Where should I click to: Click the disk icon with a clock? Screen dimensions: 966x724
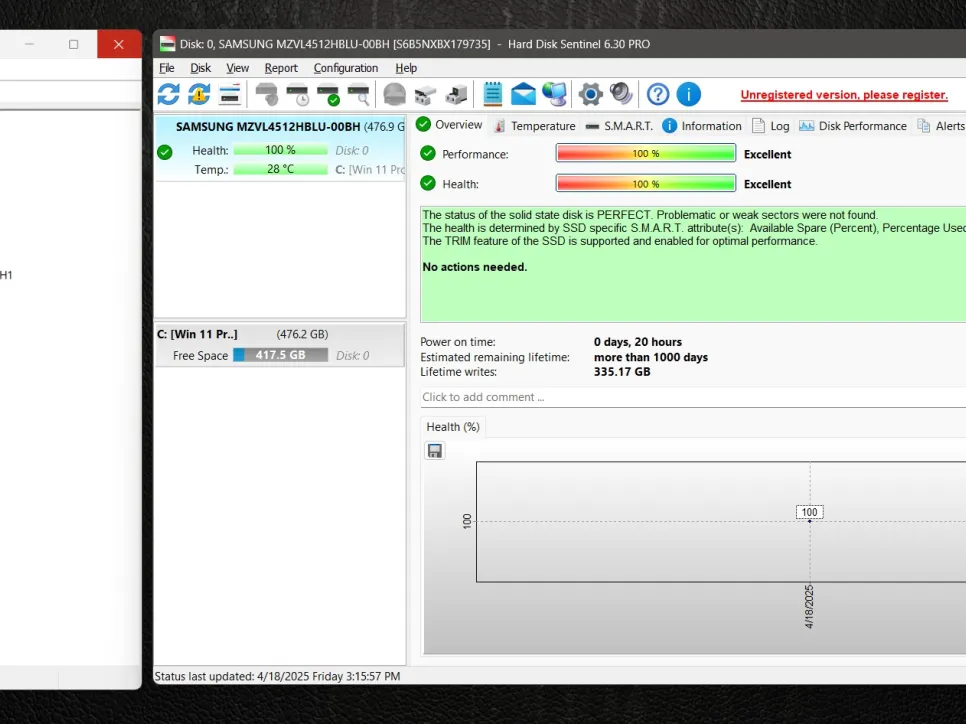(297, 95)
